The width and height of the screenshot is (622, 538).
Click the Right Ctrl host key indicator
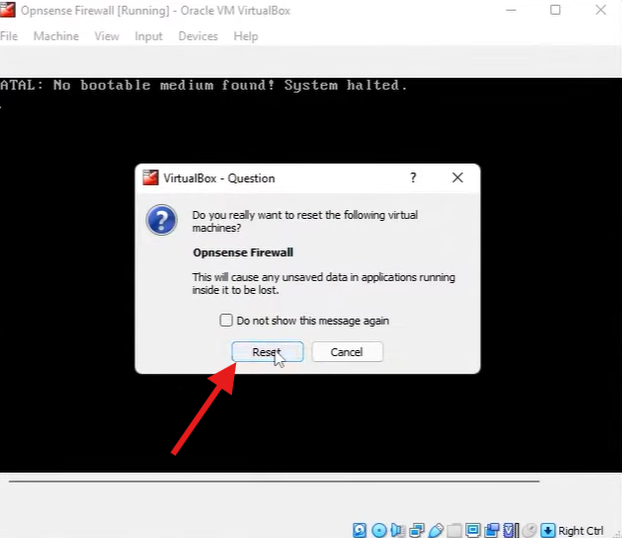(581, 530)
